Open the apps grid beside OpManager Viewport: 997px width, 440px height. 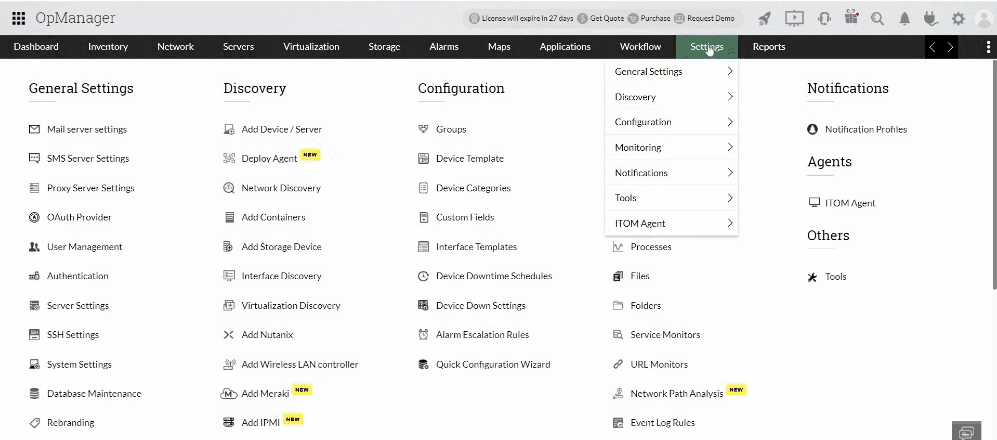16,18
